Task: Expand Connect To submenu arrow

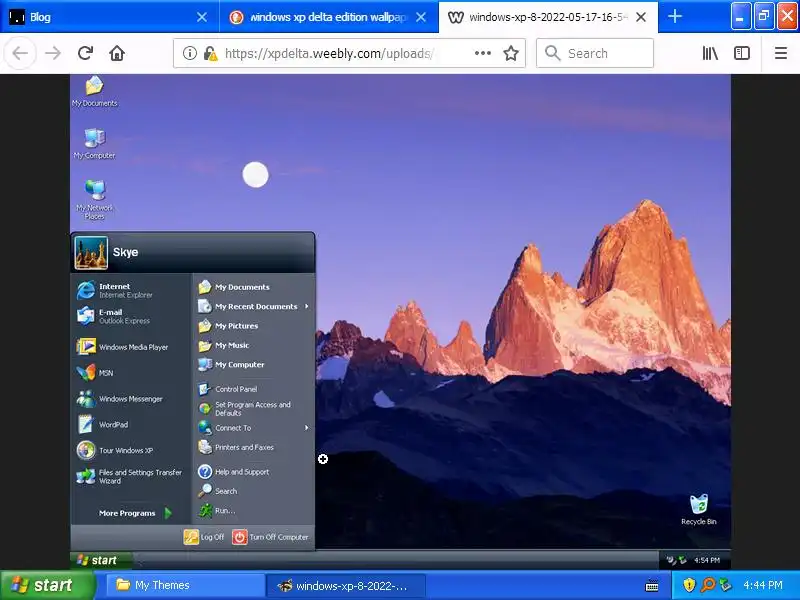Action: tap(307, 428)
